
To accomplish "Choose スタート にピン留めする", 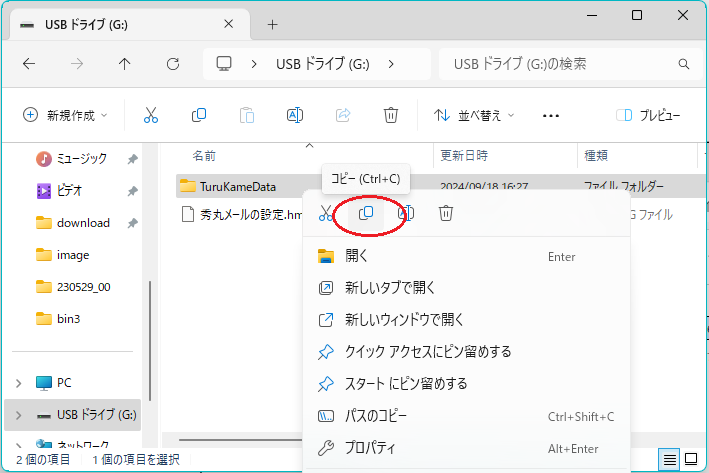I will tap(466, 383).
